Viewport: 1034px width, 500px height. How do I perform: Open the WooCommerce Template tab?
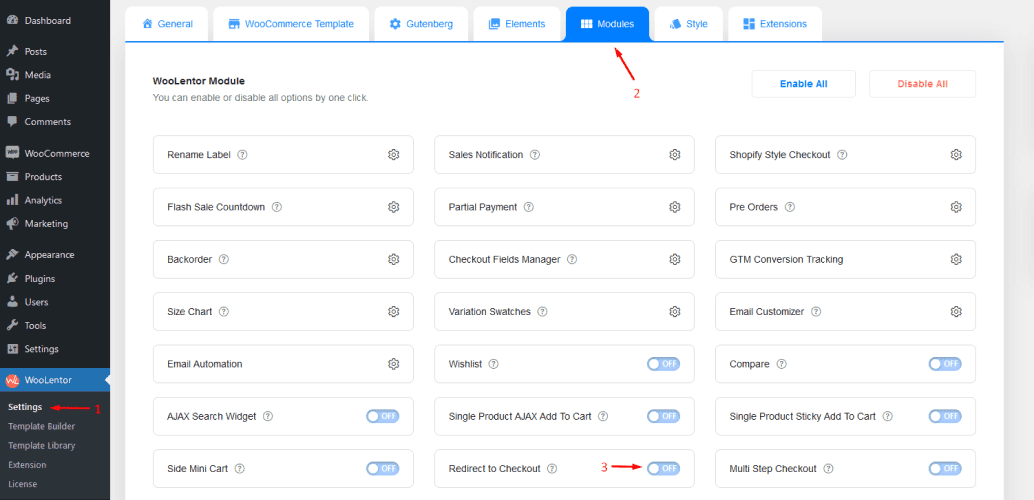click(x=291, y=24)
